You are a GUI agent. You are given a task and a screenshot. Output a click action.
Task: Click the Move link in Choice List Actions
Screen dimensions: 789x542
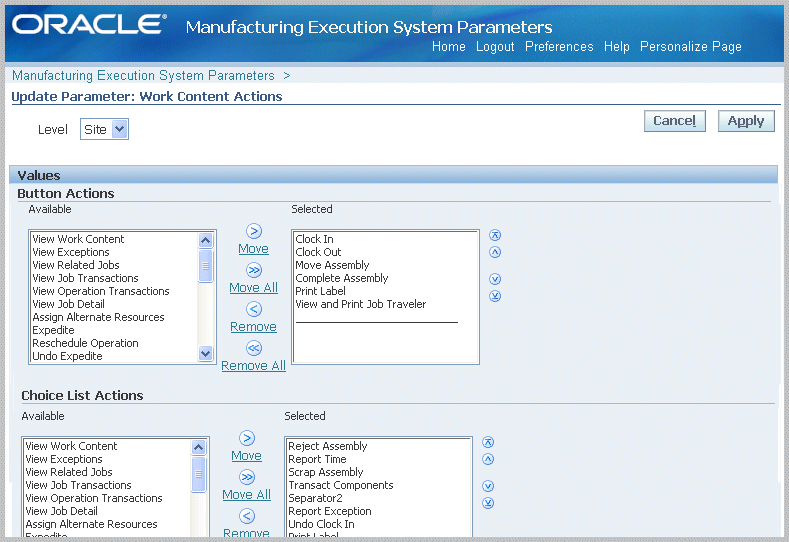click(x=247, y=455)
